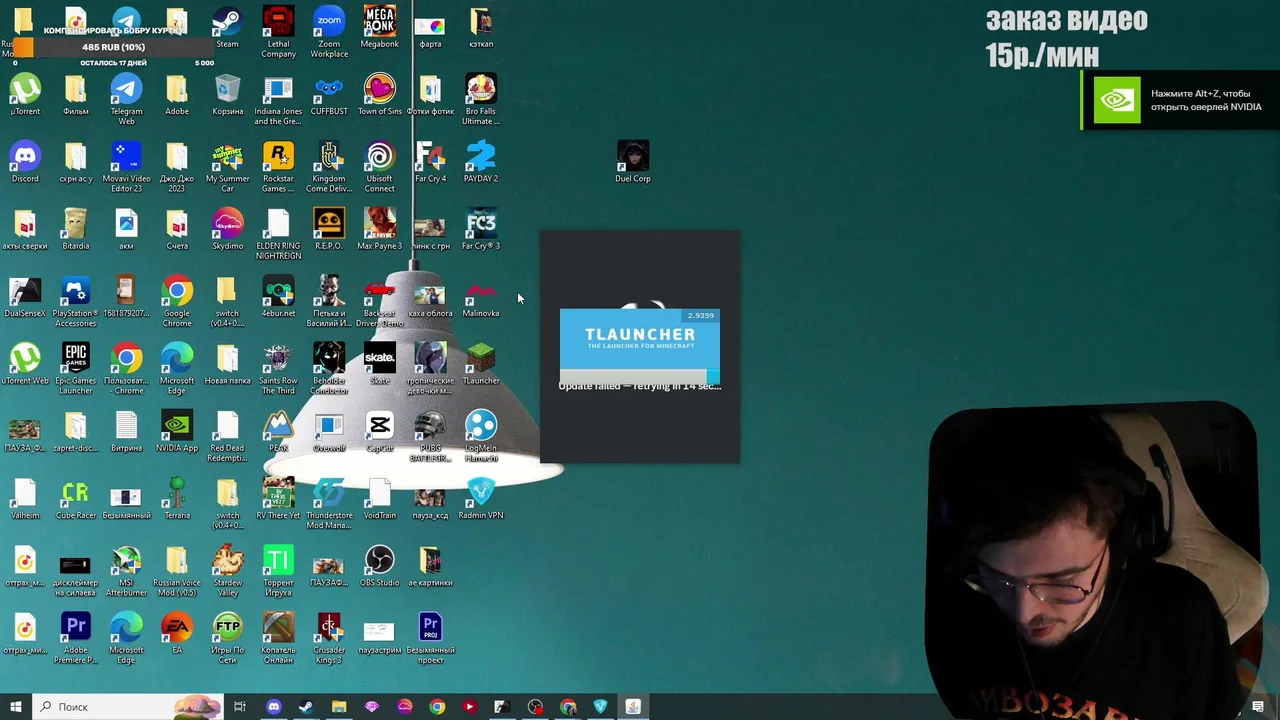This screenshot has width=1280, height=720.
Task: Select the CapCut desktop icon
Action: pyautogui.click(x=379, y=431)
